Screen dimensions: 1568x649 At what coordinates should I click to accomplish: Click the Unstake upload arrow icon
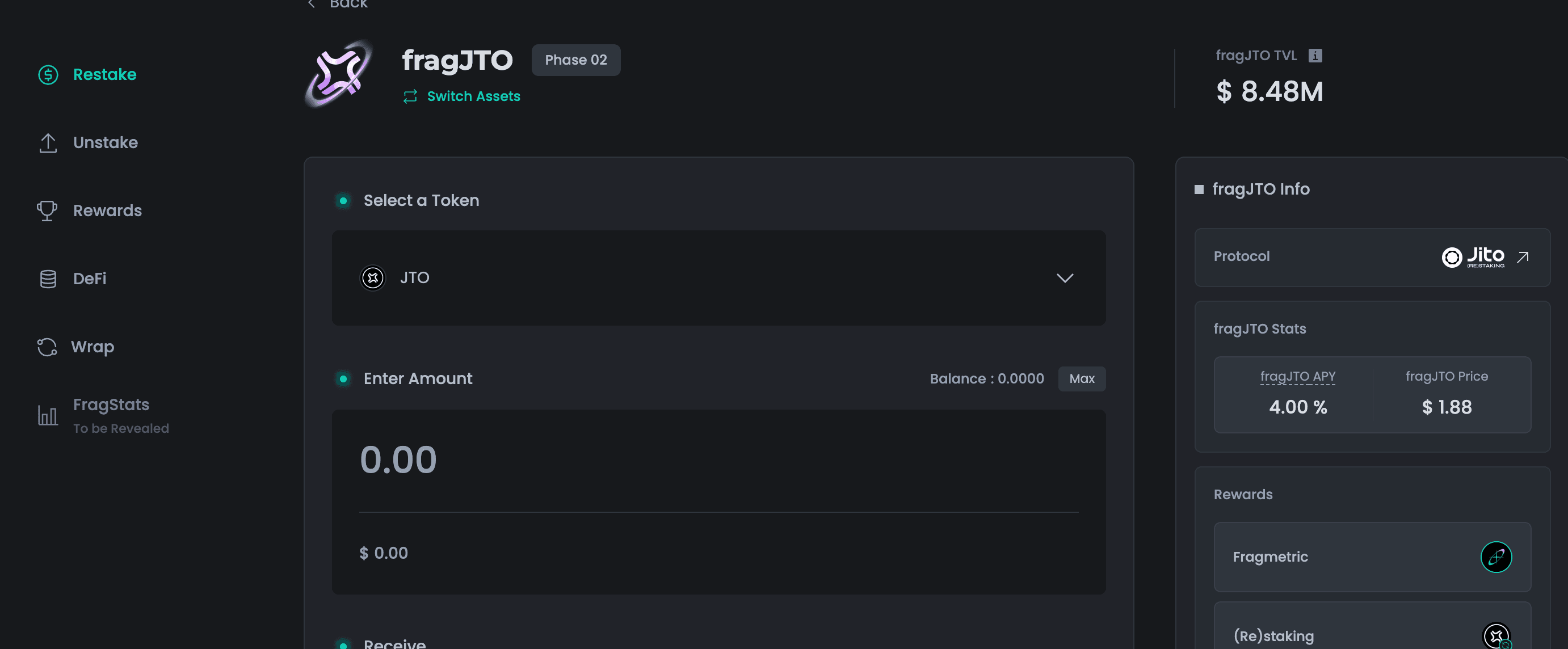point(48,143)
